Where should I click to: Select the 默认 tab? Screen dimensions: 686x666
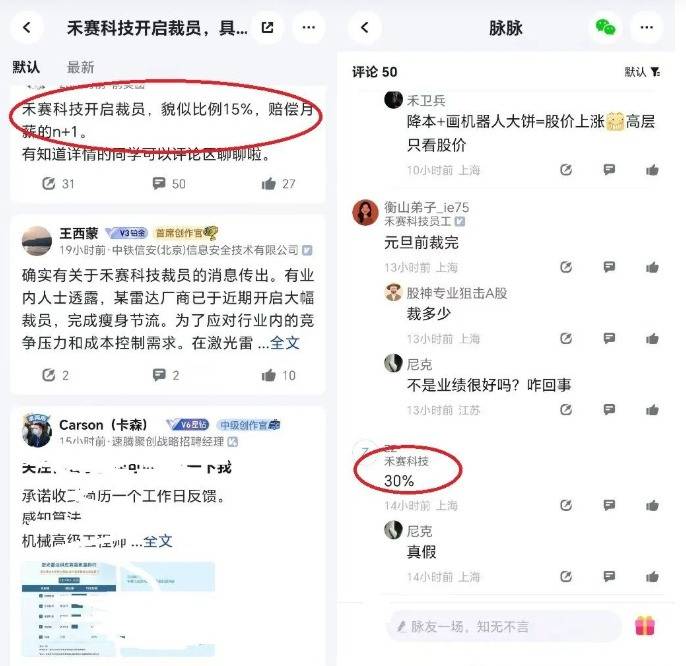tap(26, 67)
